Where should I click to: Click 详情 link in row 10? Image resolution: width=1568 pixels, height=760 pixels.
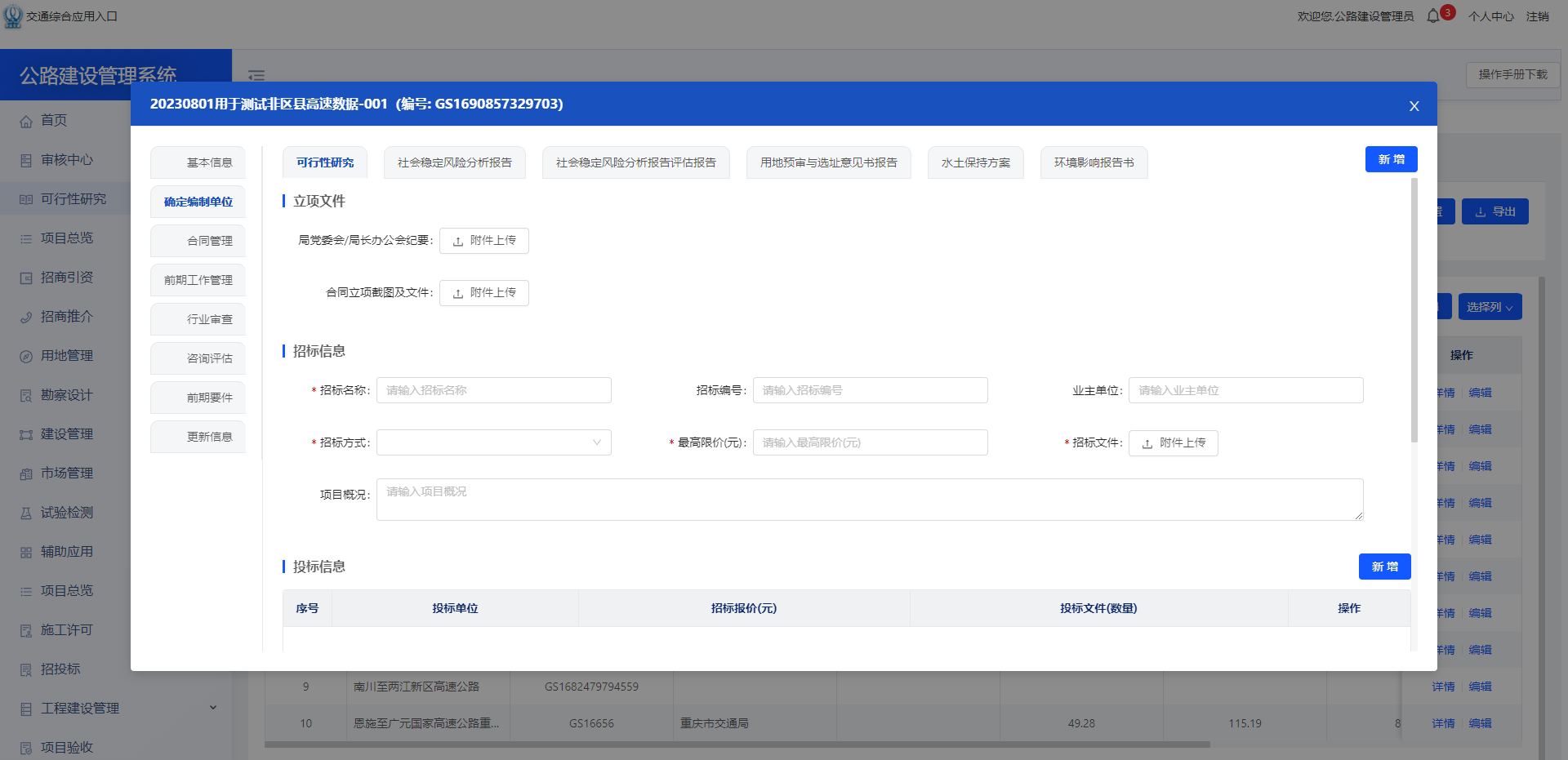1443,723
